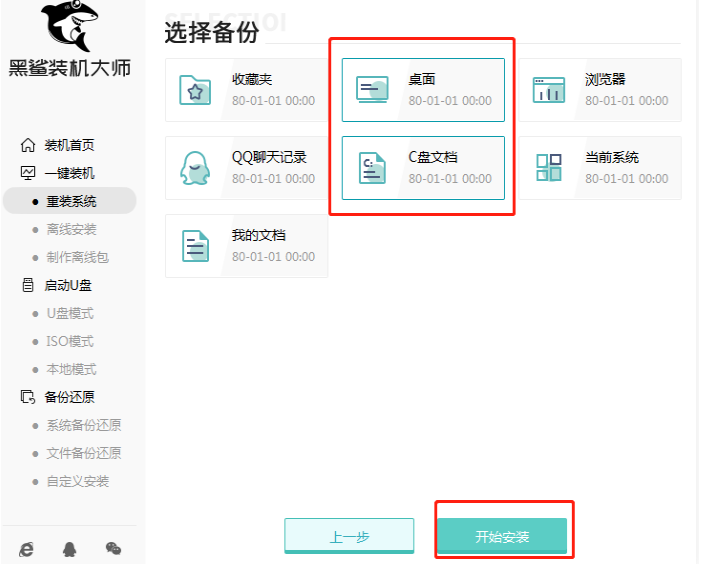Click the 我的文档 document icon
The width and height of the screenshot is (712, 575).
pos(195,245)
